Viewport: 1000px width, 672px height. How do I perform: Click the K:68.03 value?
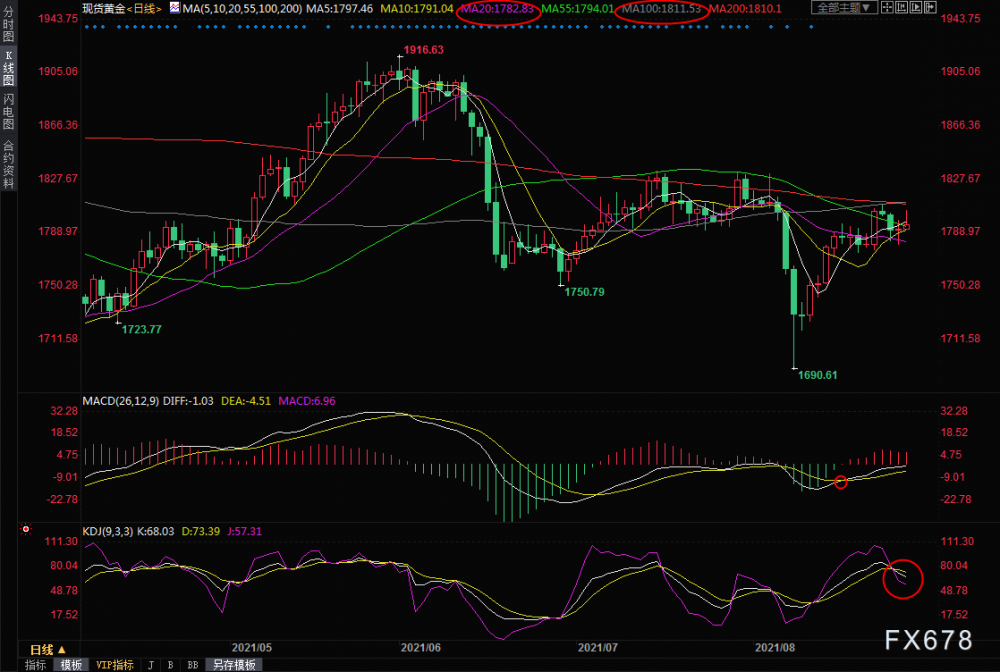tap(156, 531)
